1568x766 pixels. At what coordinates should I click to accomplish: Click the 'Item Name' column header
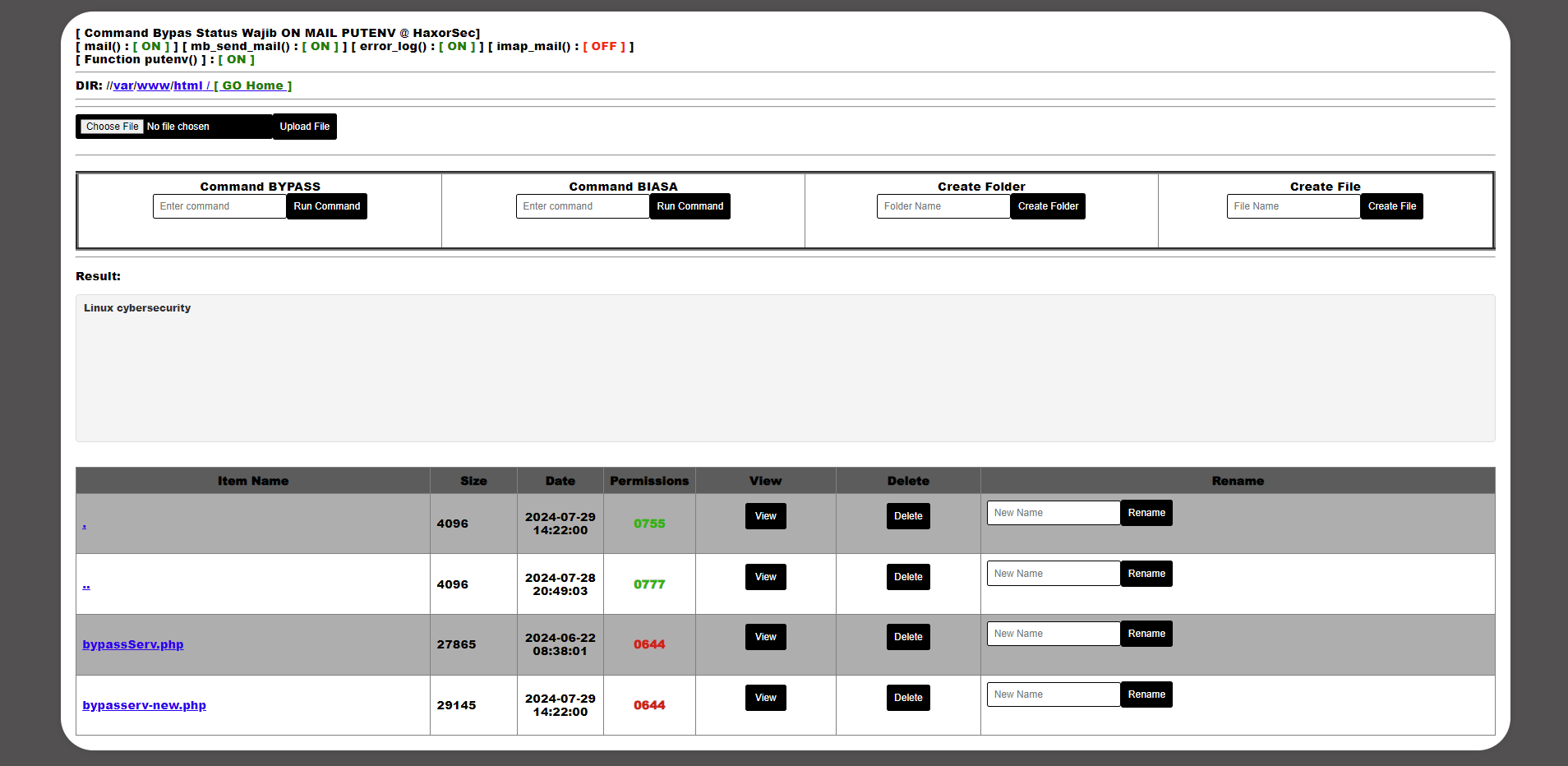point(253,481)
